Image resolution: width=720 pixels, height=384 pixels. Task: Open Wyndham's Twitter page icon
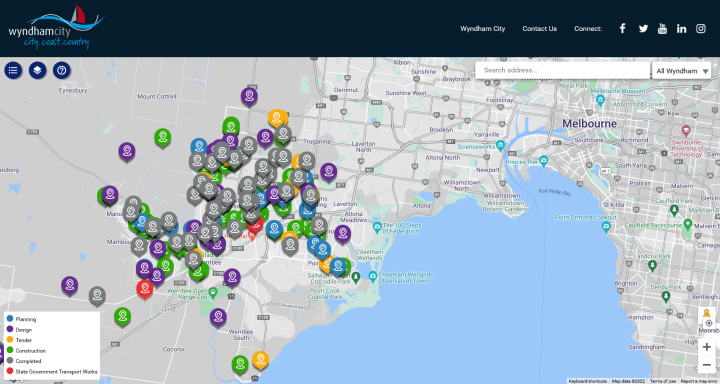click(x=643, y=28)
